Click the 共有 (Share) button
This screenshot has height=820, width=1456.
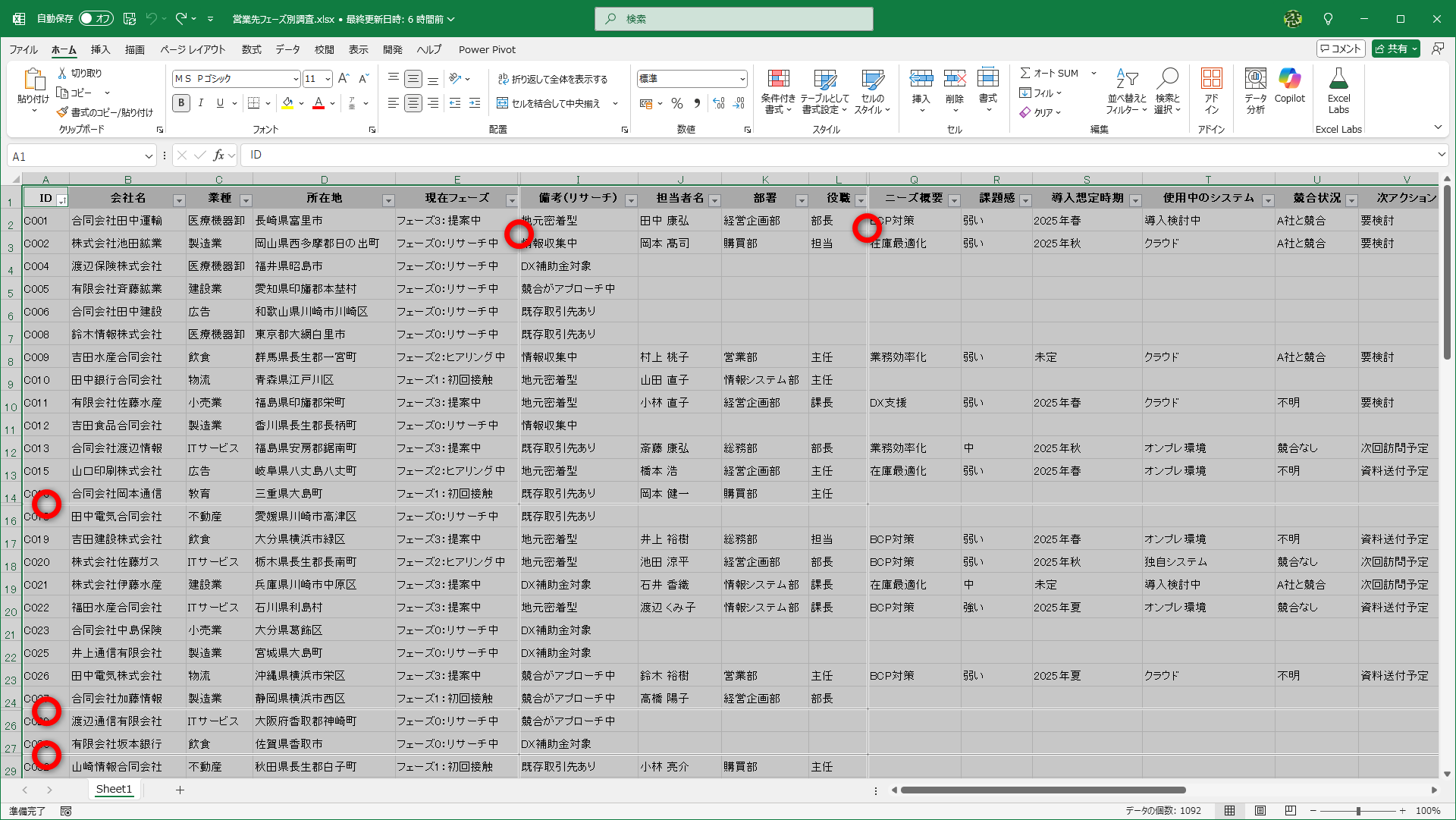click(1395, 48)
